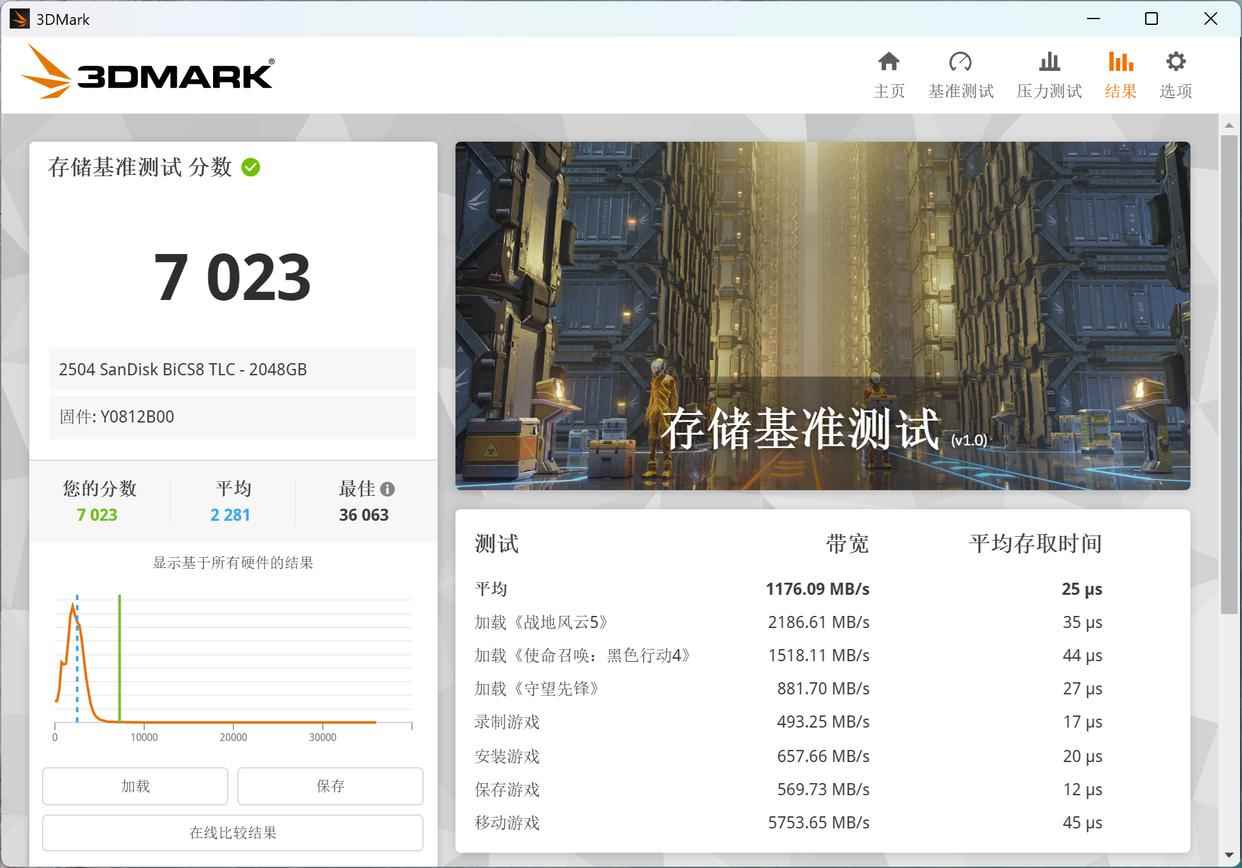Maximize the 3DMark window

coord(1151,19)
